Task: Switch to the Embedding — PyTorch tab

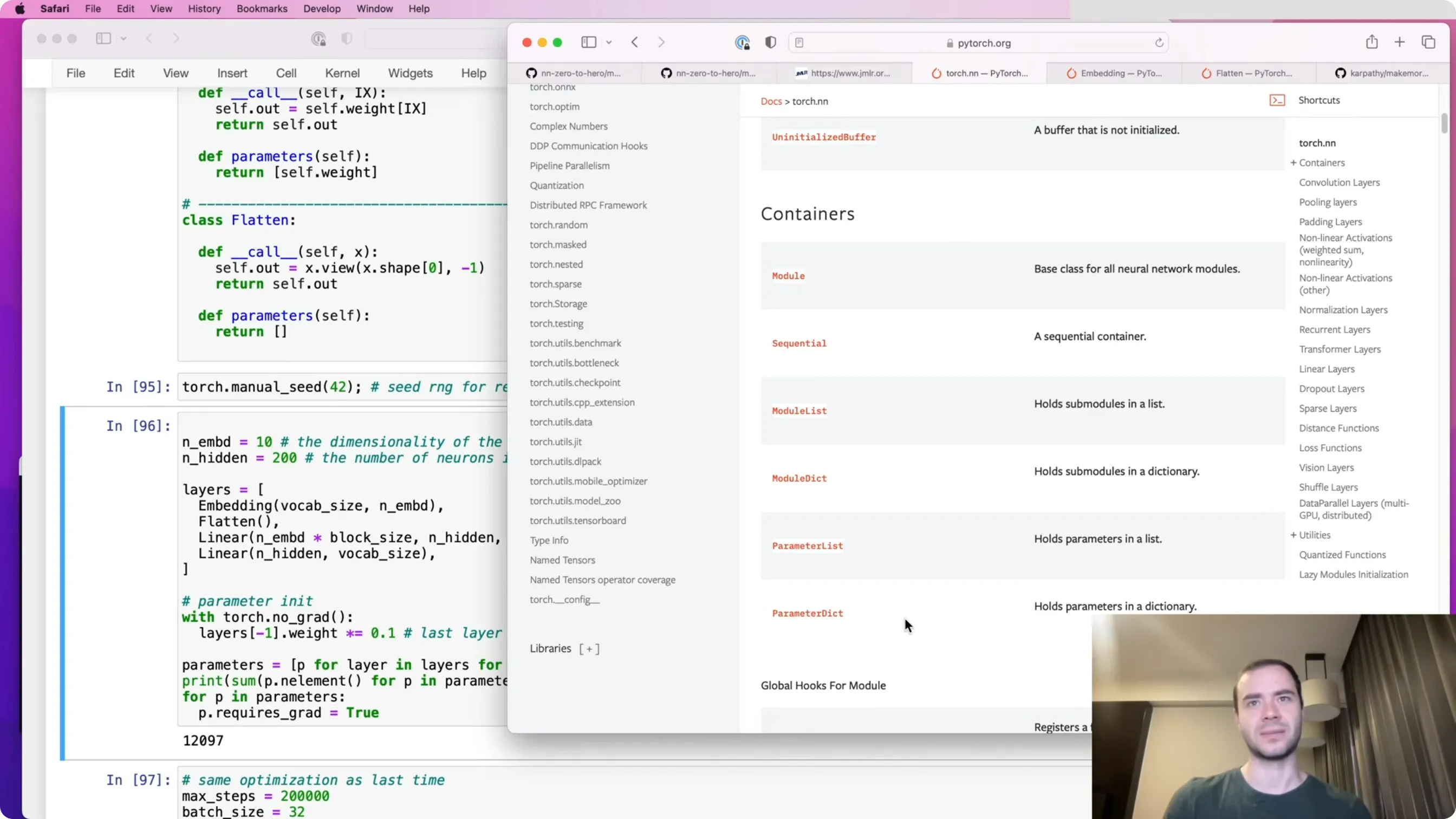Action: 1114,74
